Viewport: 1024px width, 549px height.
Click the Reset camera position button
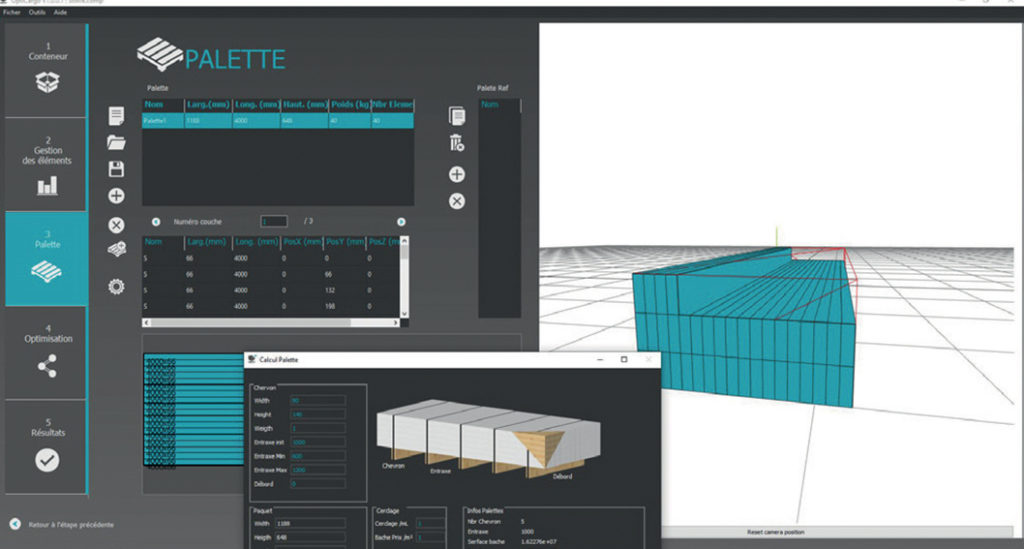click(x=776, y=532)
